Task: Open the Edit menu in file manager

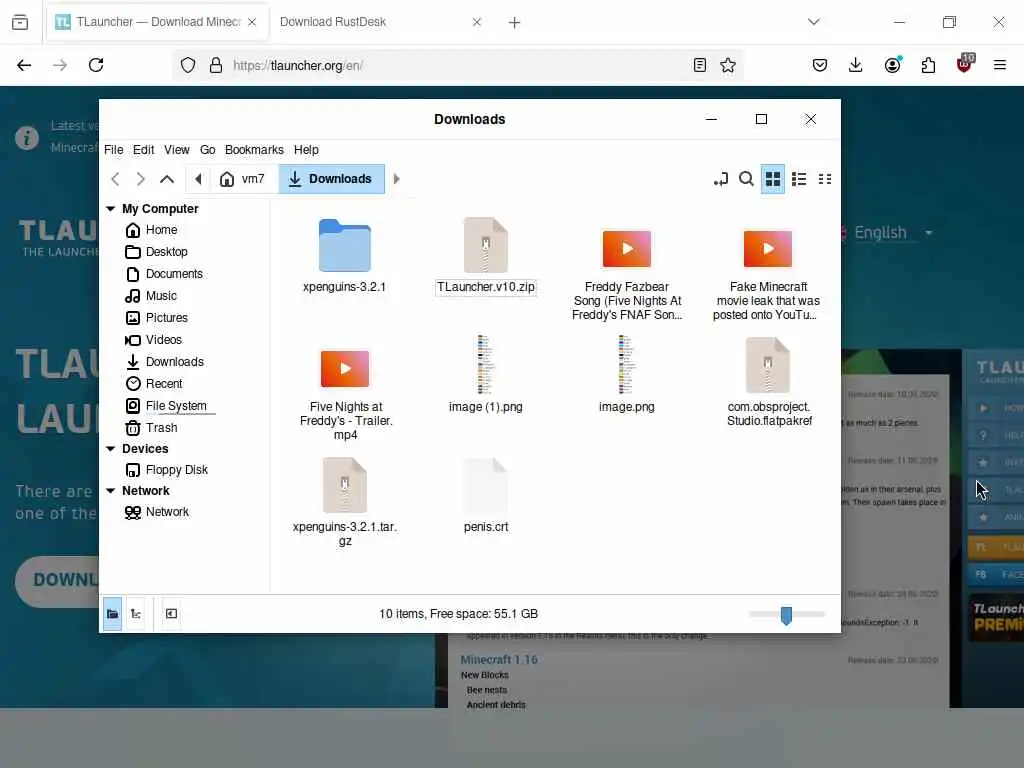Action: (x=144, y=150)
